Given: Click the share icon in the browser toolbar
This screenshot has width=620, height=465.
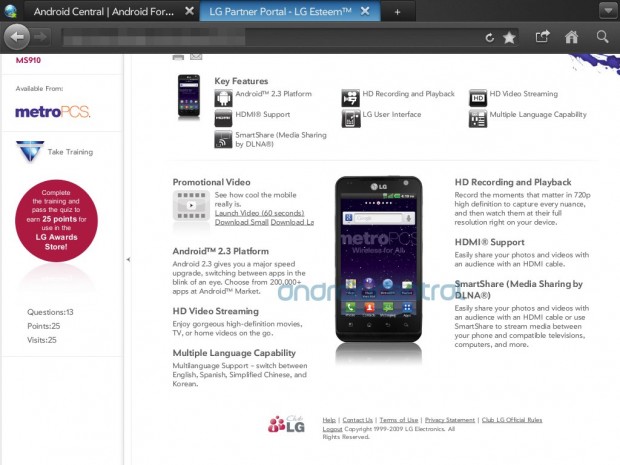Looking at the screenshot, I should pos(543,36).
